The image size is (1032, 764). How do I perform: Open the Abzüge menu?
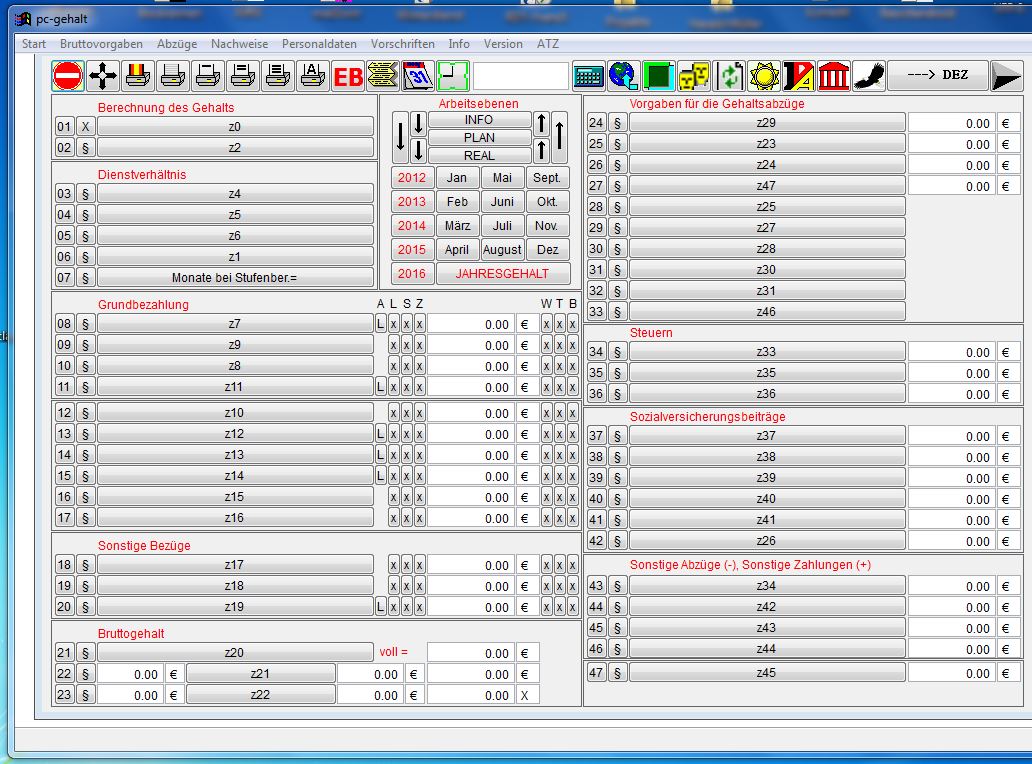[177, 44]
